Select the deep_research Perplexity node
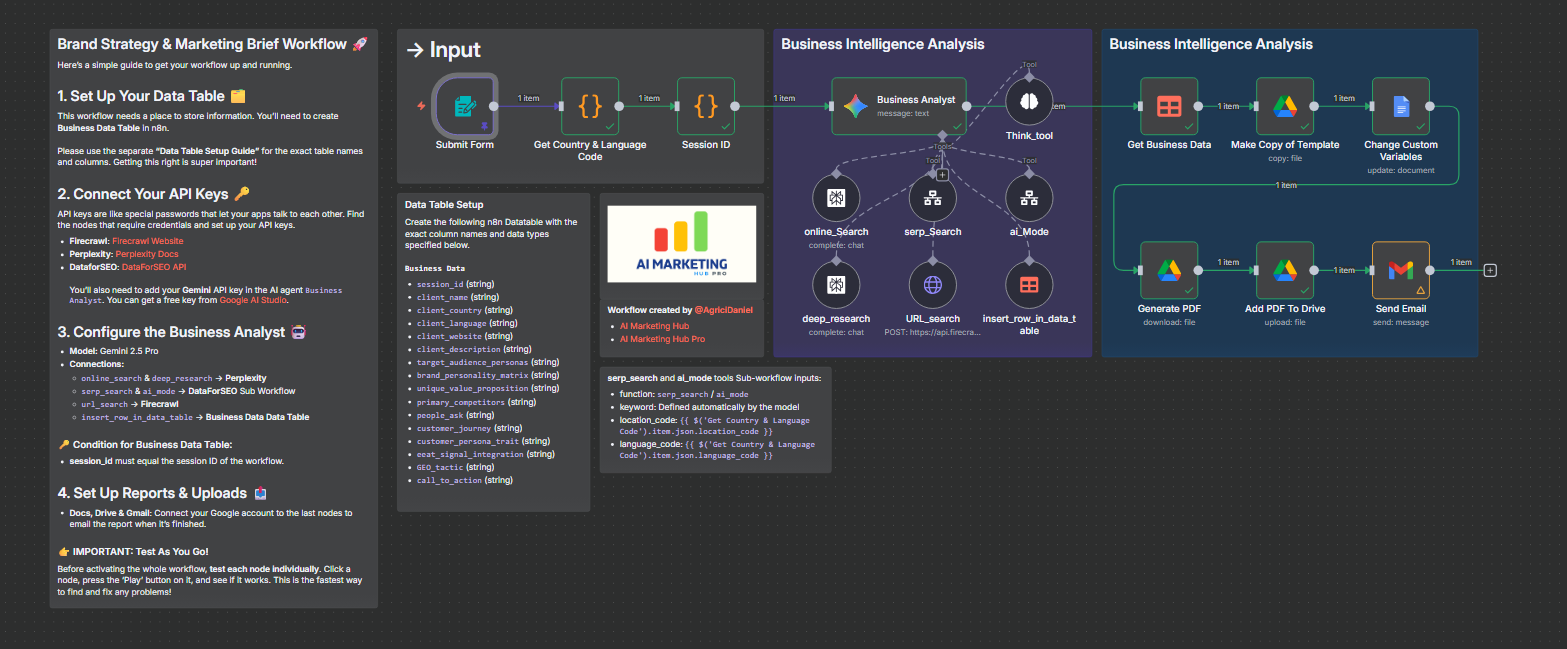 click(836, 285)
